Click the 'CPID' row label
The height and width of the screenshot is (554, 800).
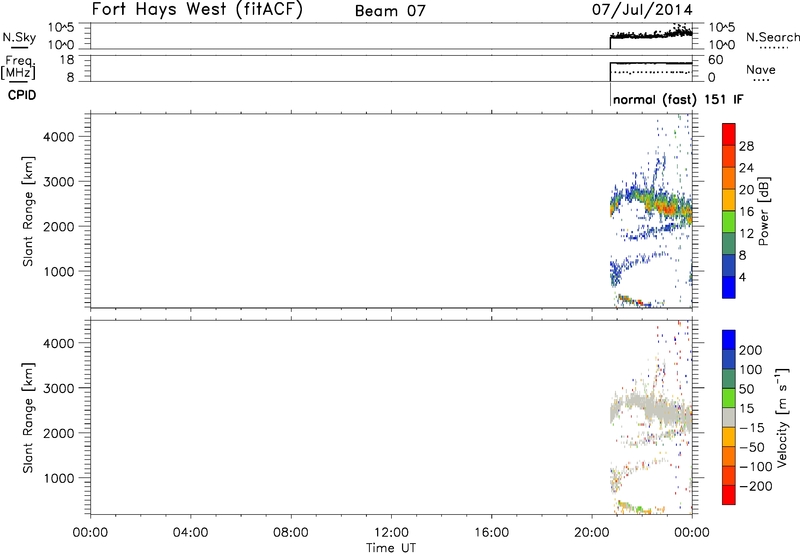[22, 95]
